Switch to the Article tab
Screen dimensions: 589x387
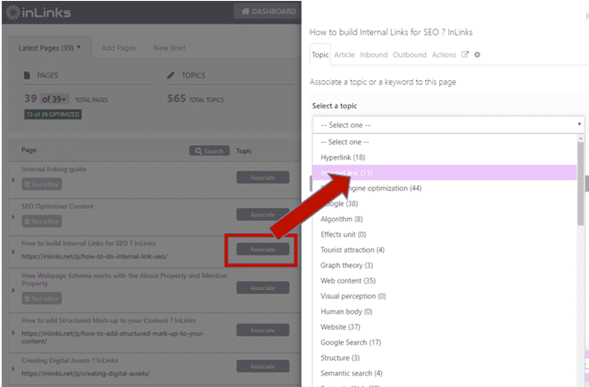(344, 55)
